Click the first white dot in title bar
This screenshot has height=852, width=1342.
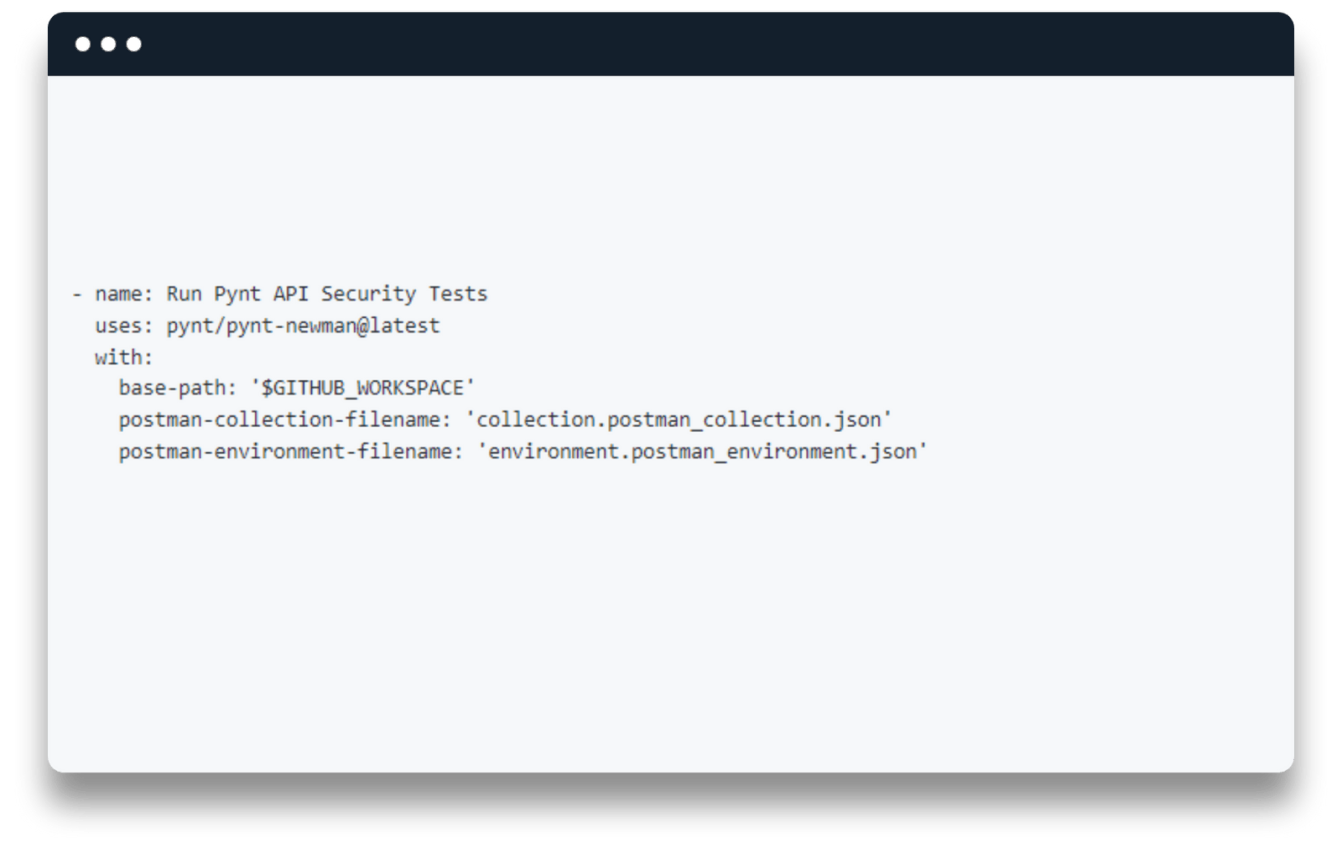tap(82, 44)
